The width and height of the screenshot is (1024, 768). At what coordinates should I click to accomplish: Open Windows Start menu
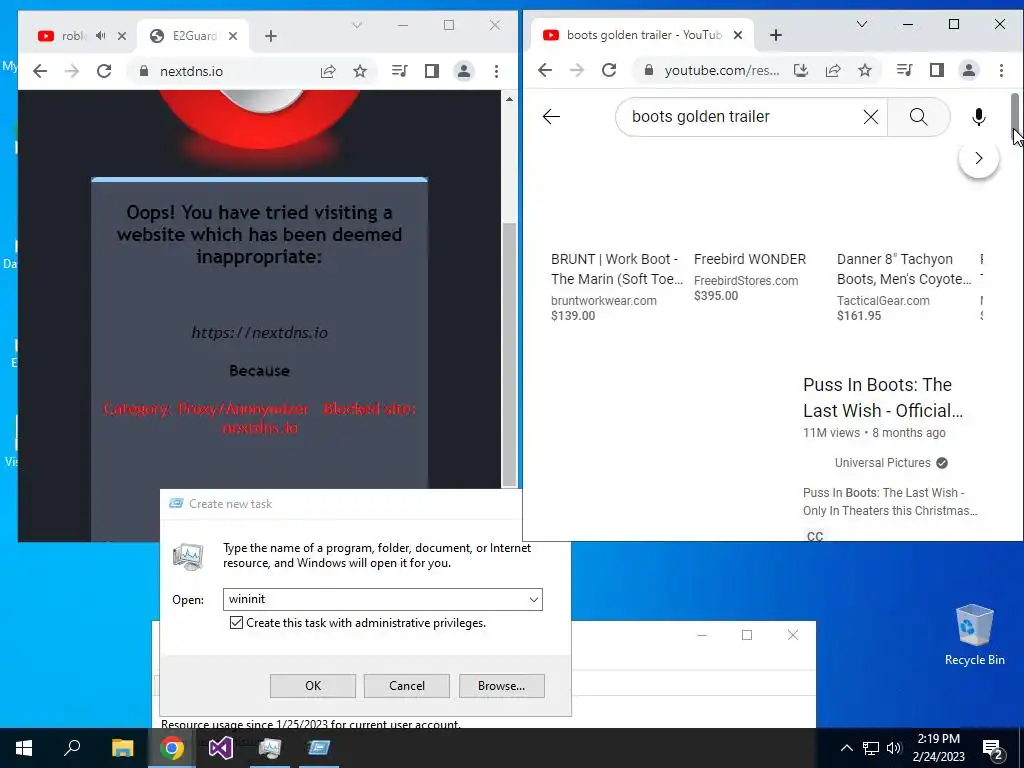click(x=24, y=748)
